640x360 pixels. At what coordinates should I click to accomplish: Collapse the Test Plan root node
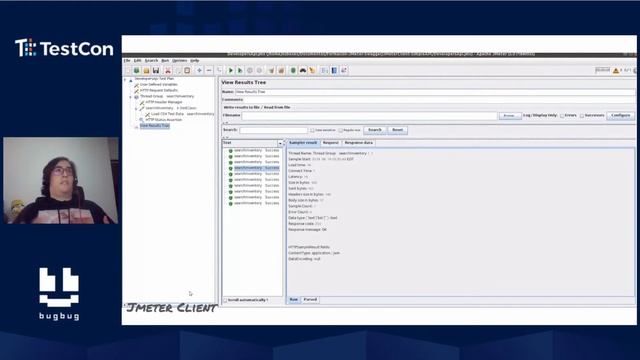[125, 80]
